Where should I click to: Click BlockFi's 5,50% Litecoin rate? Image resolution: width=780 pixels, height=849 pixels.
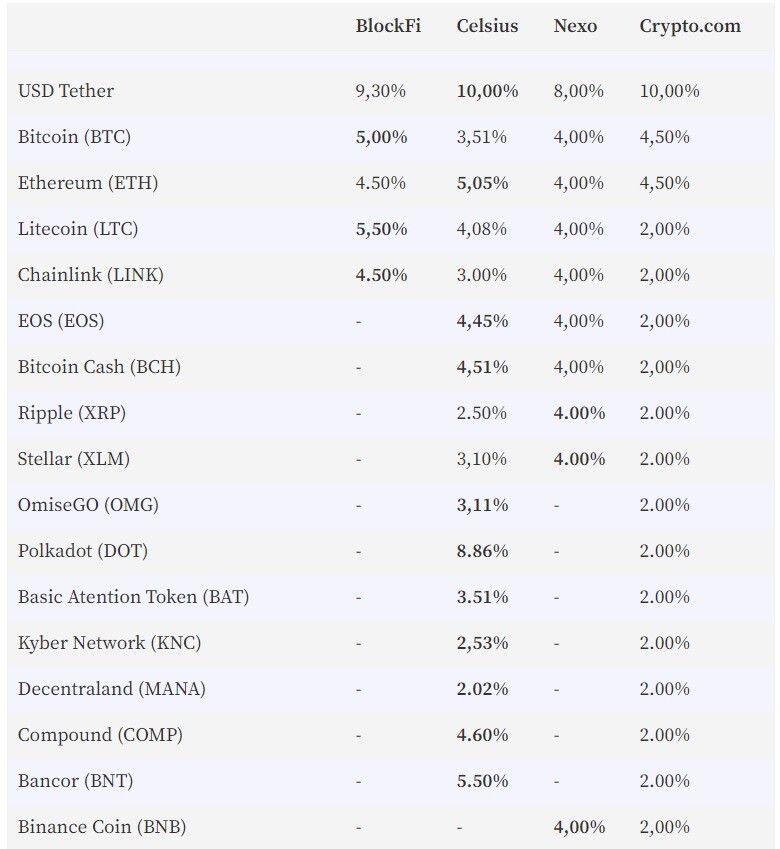[x=381, y=229]
